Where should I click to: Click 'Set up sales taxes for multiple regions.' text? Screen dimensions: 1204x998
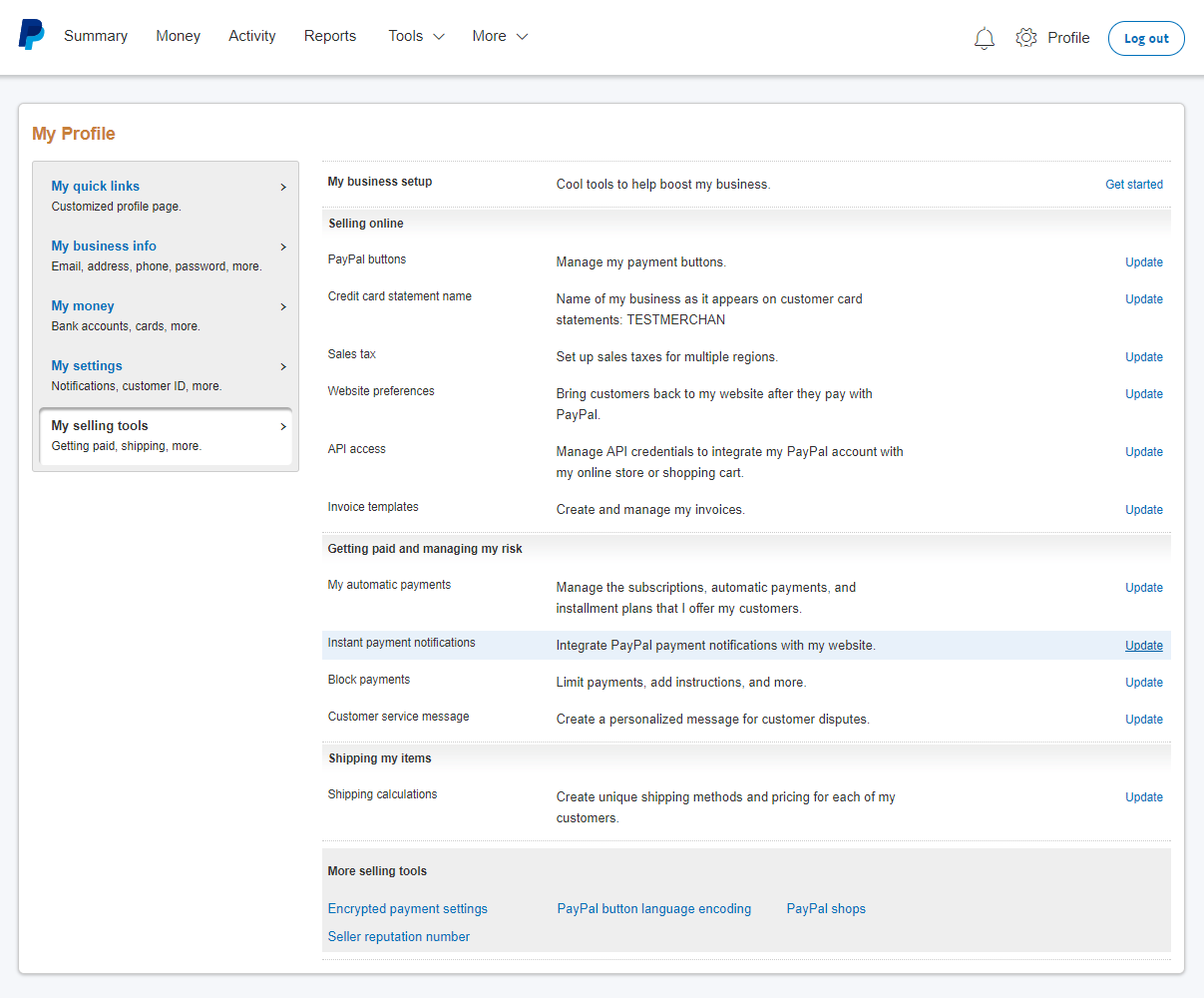click(x=667, y=357)
